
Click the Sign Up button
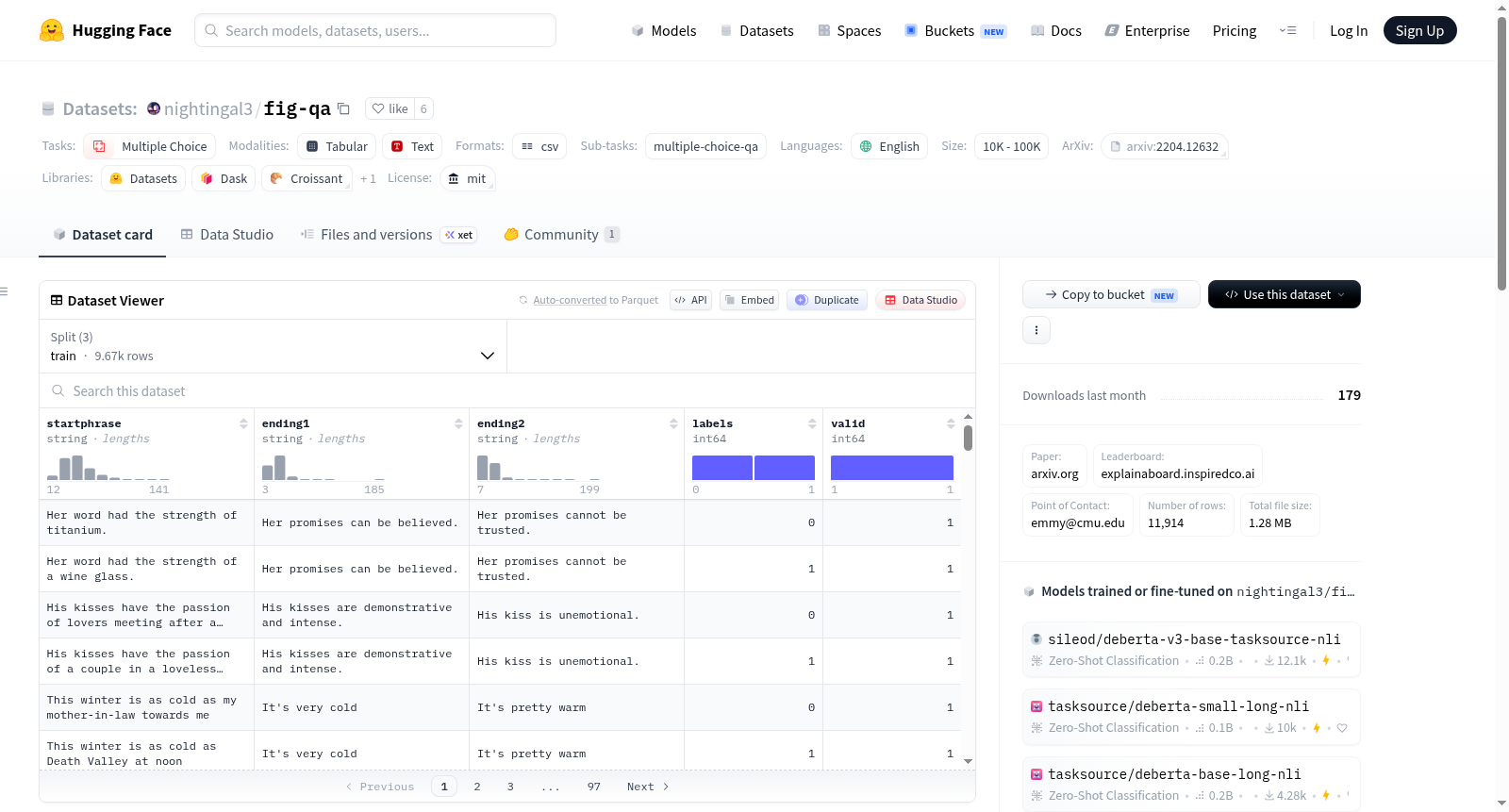1419,30
